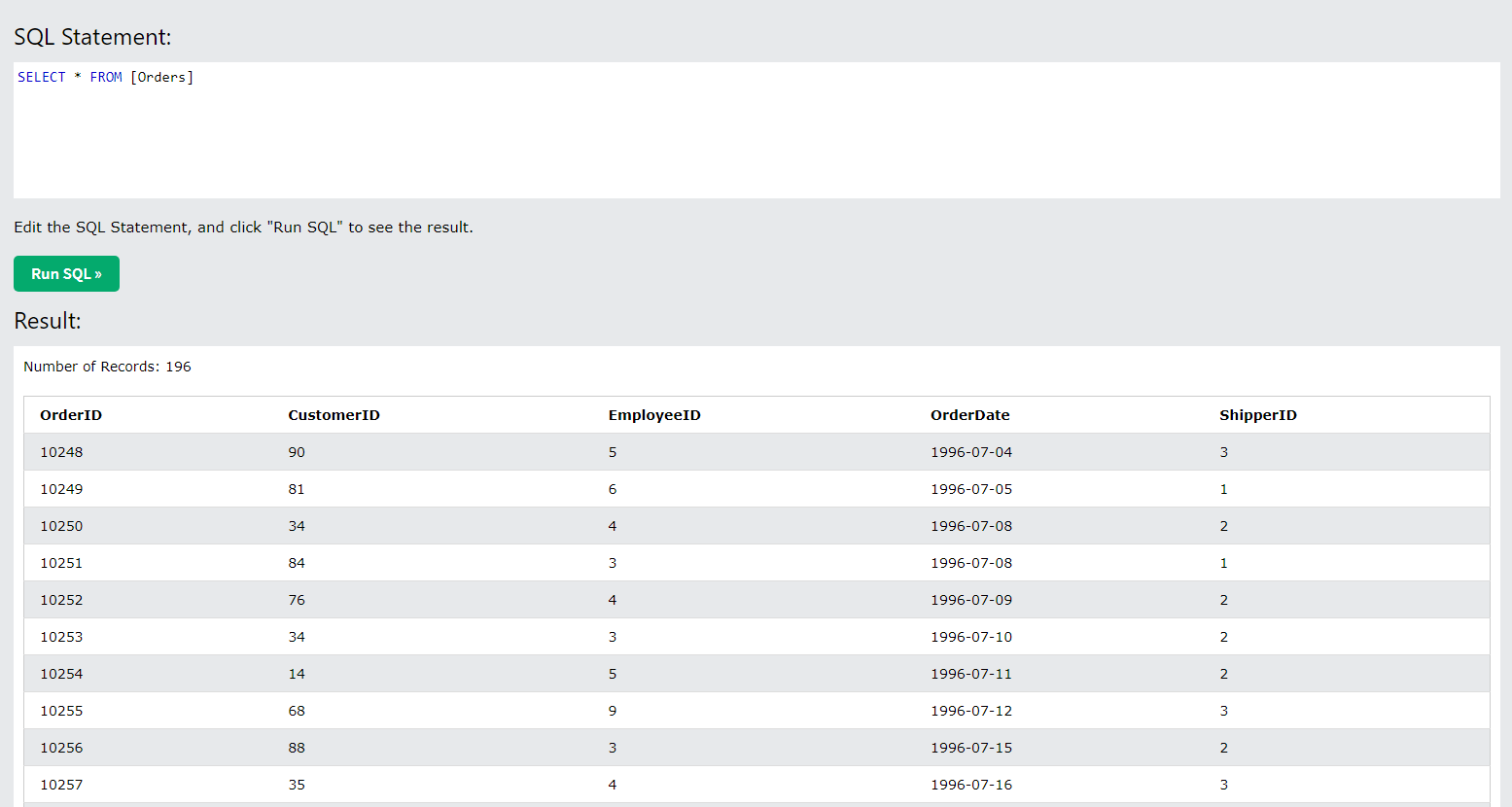Screen dimensions: 1512x807
Task: Click ShipperID 2 in order 10253 row
Action: tap(1224, 637)
